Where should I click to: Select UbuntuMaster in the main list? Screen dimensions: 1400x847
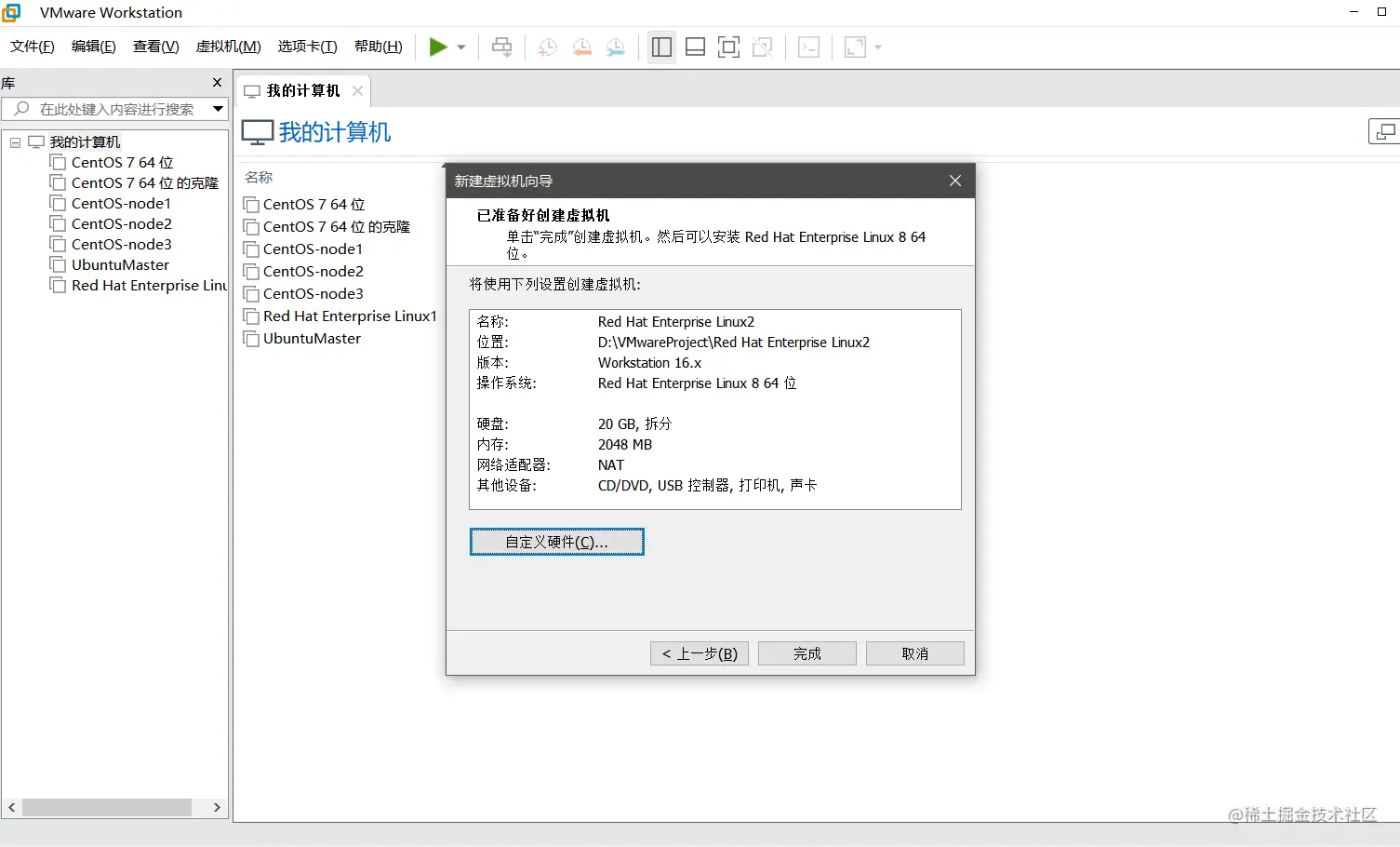pyautogui.click(x=313, y=338)
